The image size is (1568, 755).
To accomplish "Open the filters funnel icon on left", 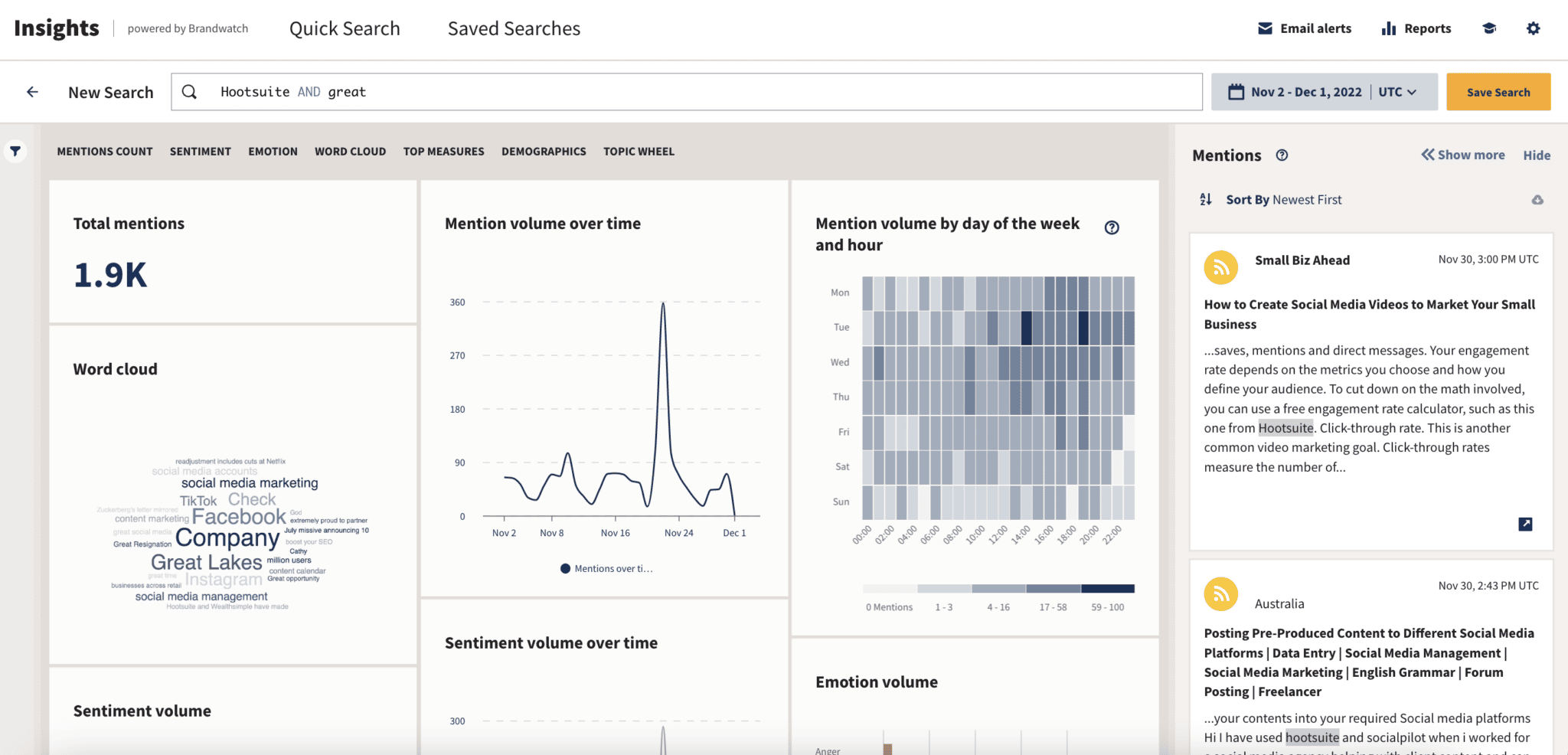I will tap(15, 151).
